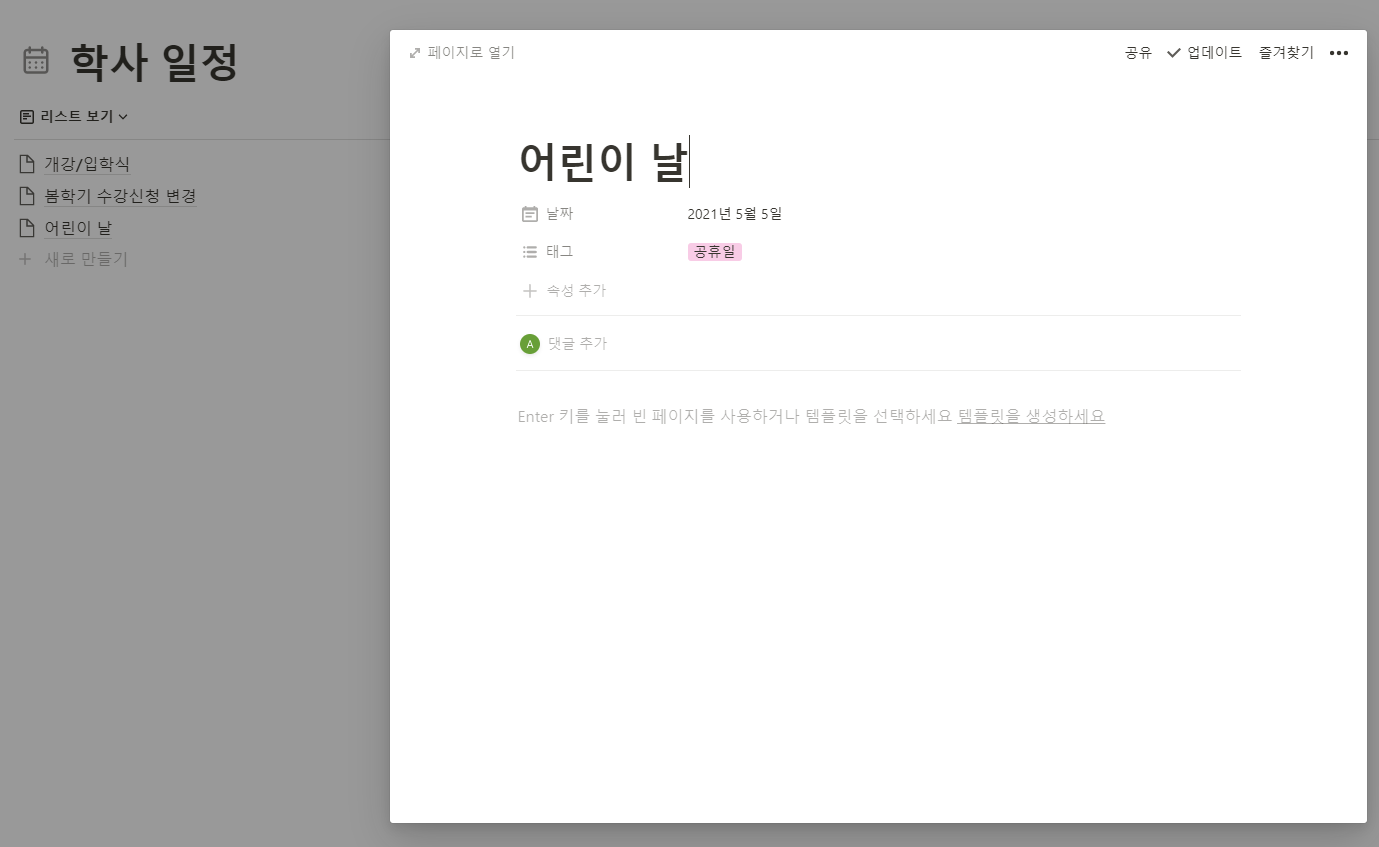Select 어린이 날 in the sidebar list
The width and height of the screenshot is (1379, 847).
pos(79,227)
